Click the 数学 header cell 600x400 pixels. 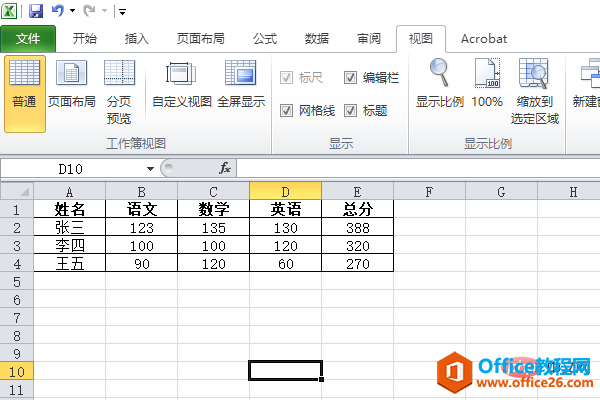click(x=214, y=209)
